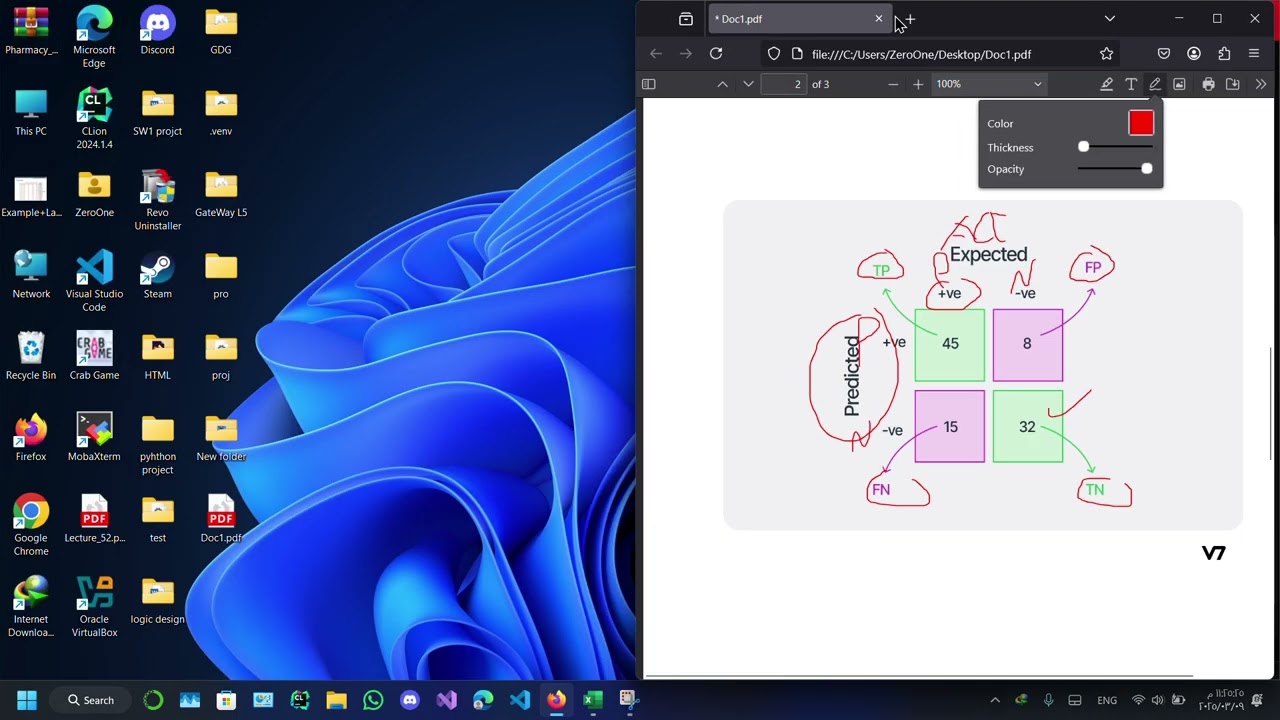This screenshot has width=1280, height=720.
Task: Print the PDF document
Action: 1208,84
